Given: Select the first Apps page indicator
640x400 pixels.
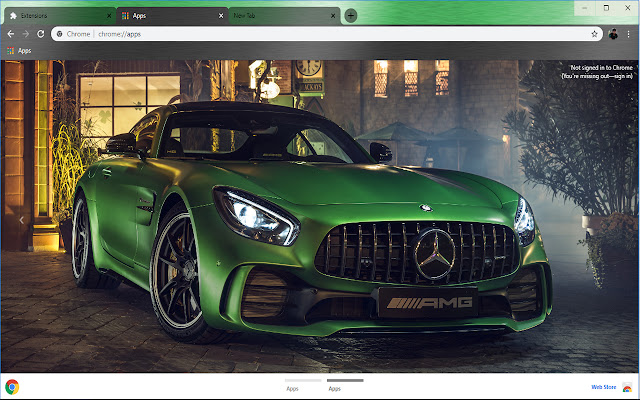Looking at the screenshot, I should point(303,384).
